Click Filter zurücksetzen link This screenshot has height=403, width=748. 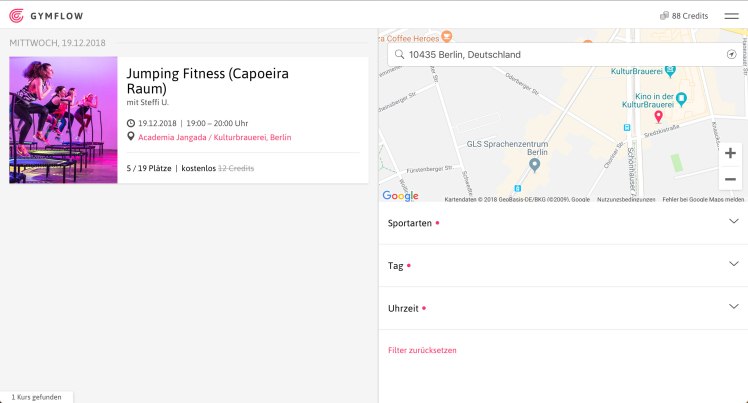422,350
